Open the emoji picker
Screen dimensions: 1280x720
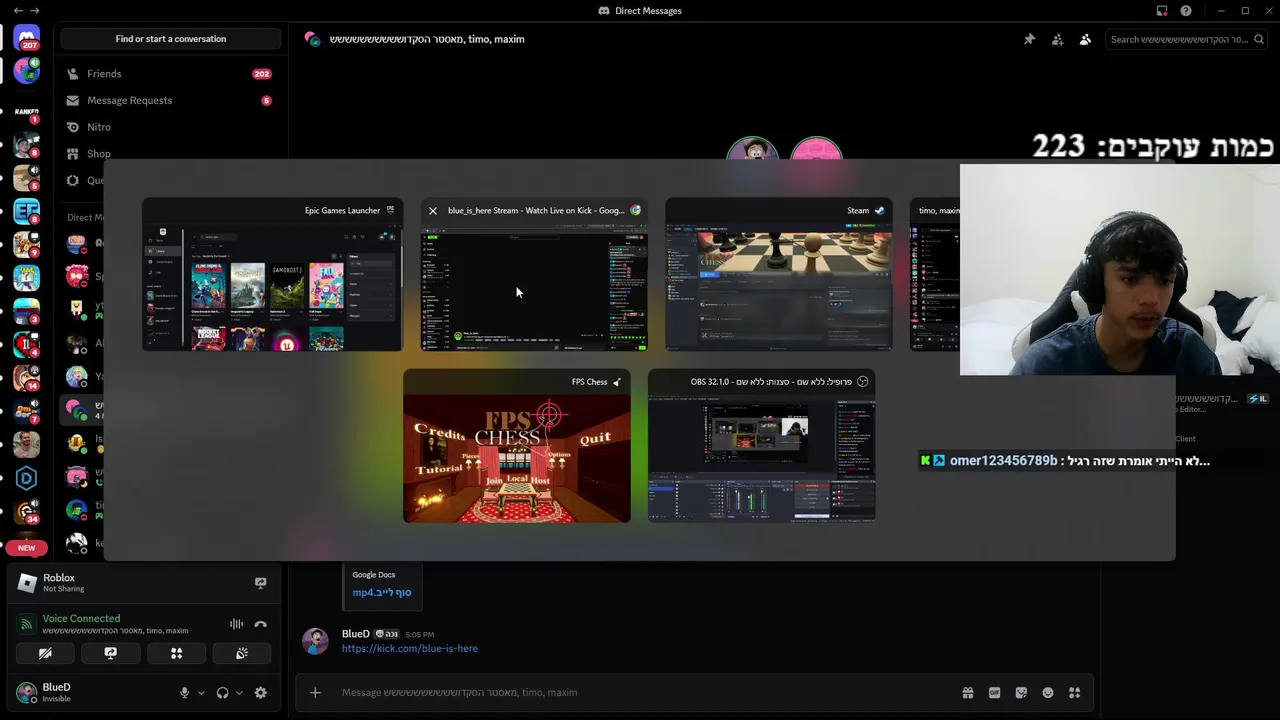click(1048, 693)
